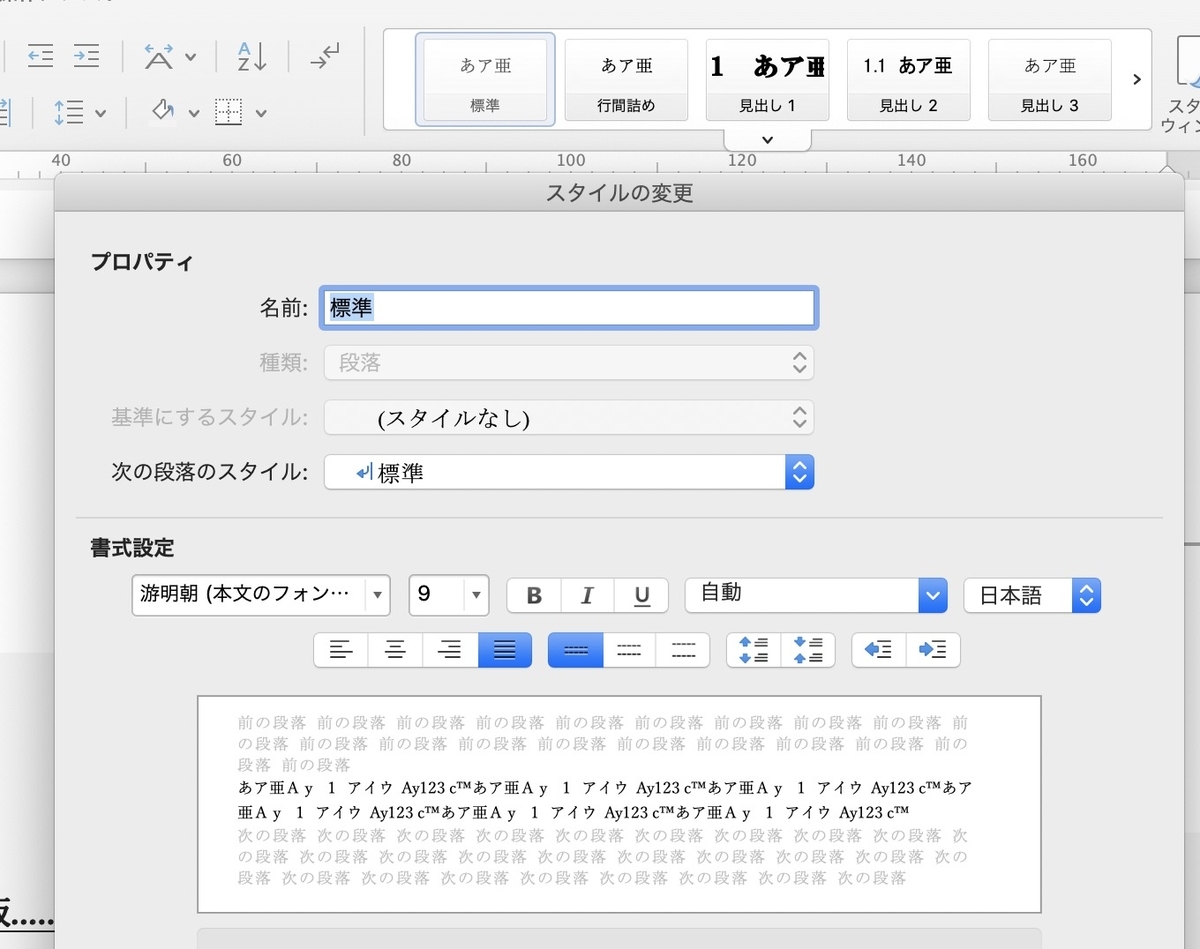Click the line spacing ribbon icon
Image resolution: width=1200 pixels, height=949 pixels.
pos(69,112)
